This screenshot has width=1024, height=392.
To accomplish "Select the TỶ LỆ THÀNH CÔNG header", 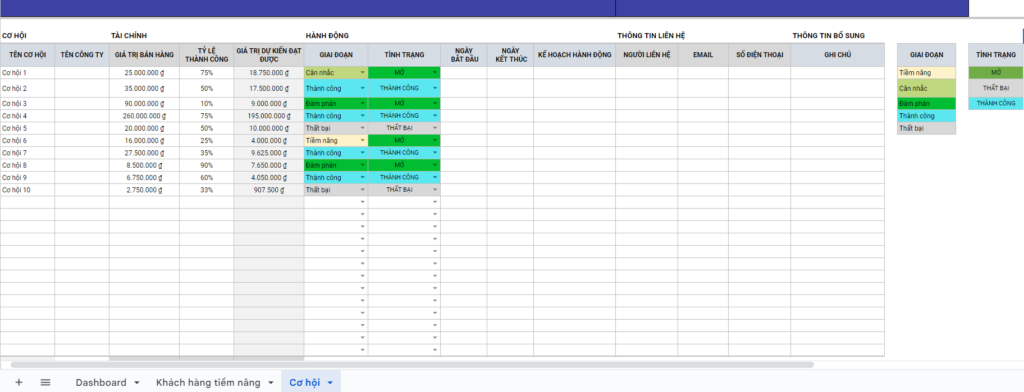I will pyautogui.click(x=206, y=55).
